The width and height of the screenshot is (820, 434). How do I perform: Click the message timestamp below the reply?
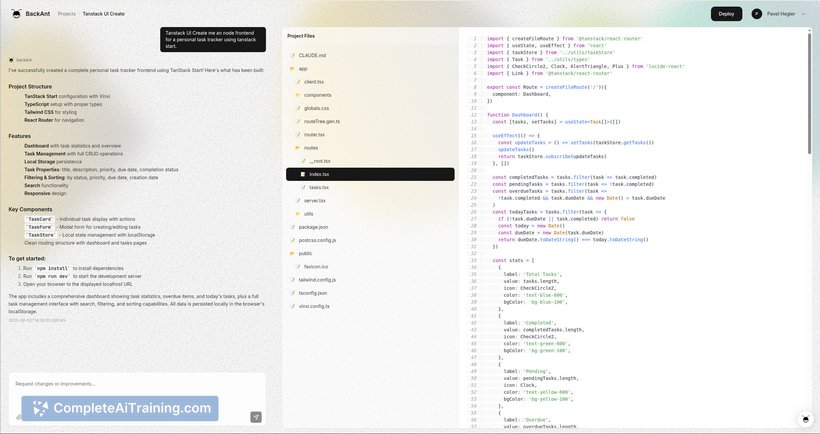(37, 320)
